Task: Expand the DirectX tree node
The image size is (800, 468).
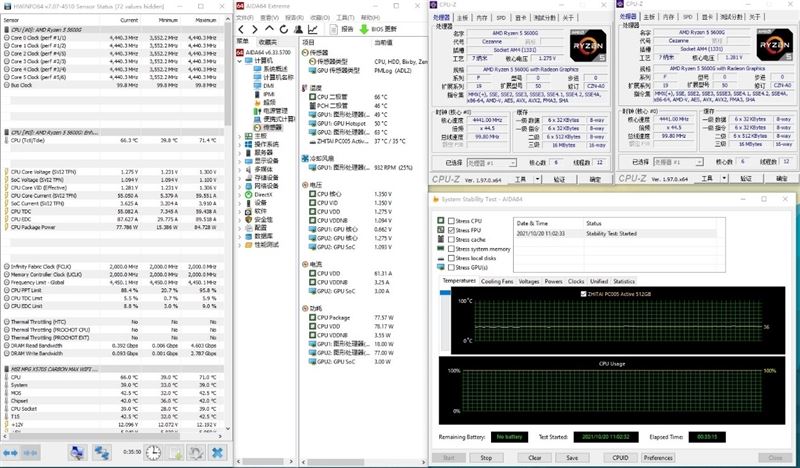Action: [x=238, y=194]
